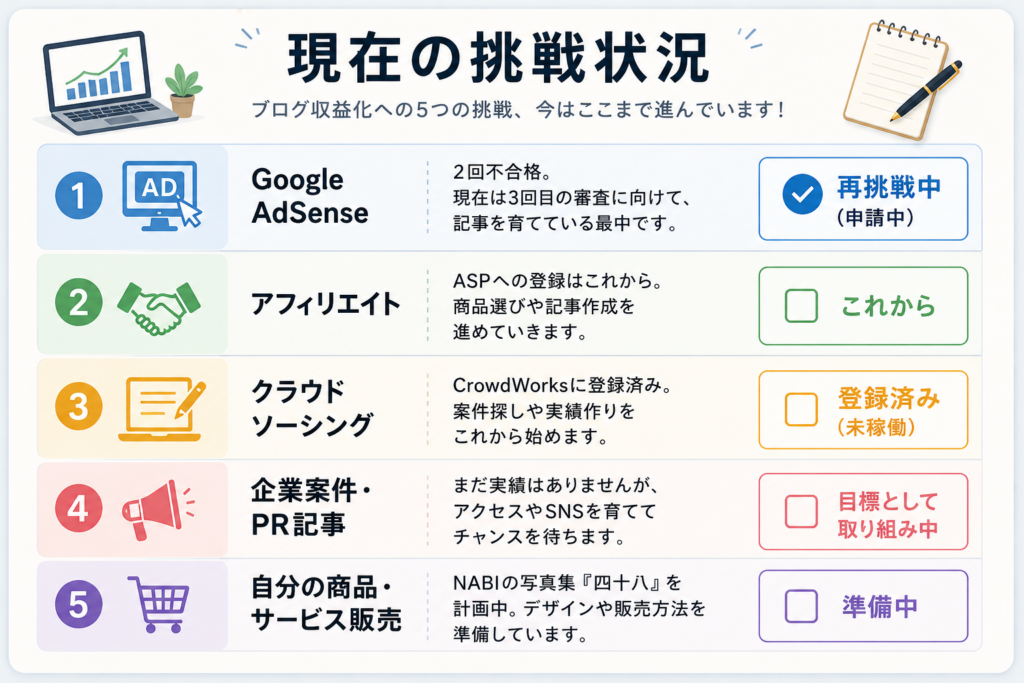Image resolution: width=1024 pixels, height=683 pixels.
Task: Tick the green これから checkbox
Action: coord(801,306)
